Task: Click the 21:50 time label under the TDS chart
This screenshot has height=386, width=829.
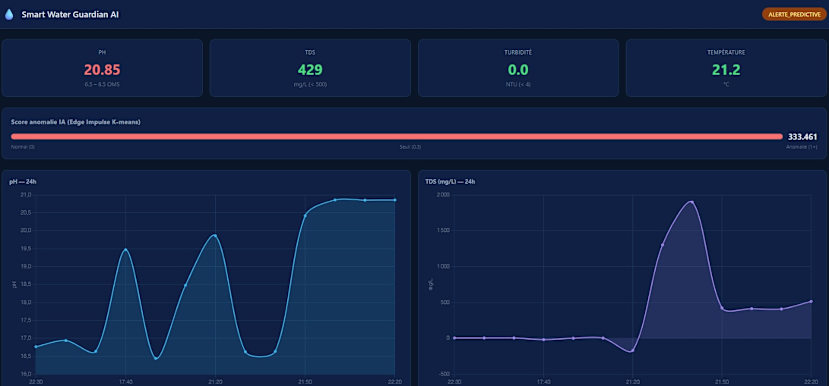Action: [x=722, y=381]
